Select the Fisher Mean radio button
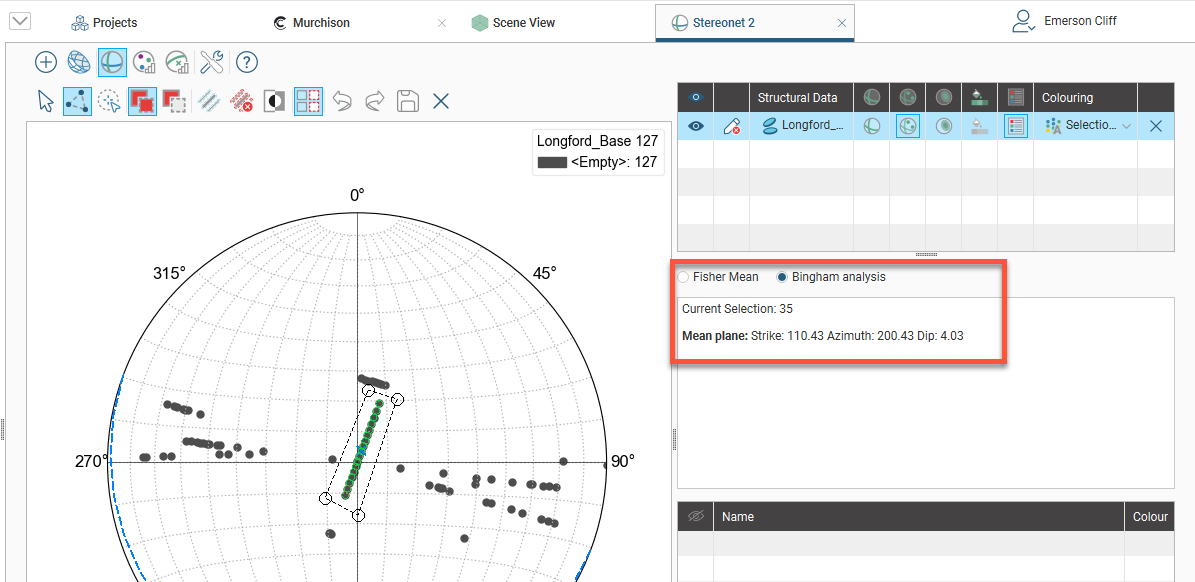 click(x=684, y=277)
